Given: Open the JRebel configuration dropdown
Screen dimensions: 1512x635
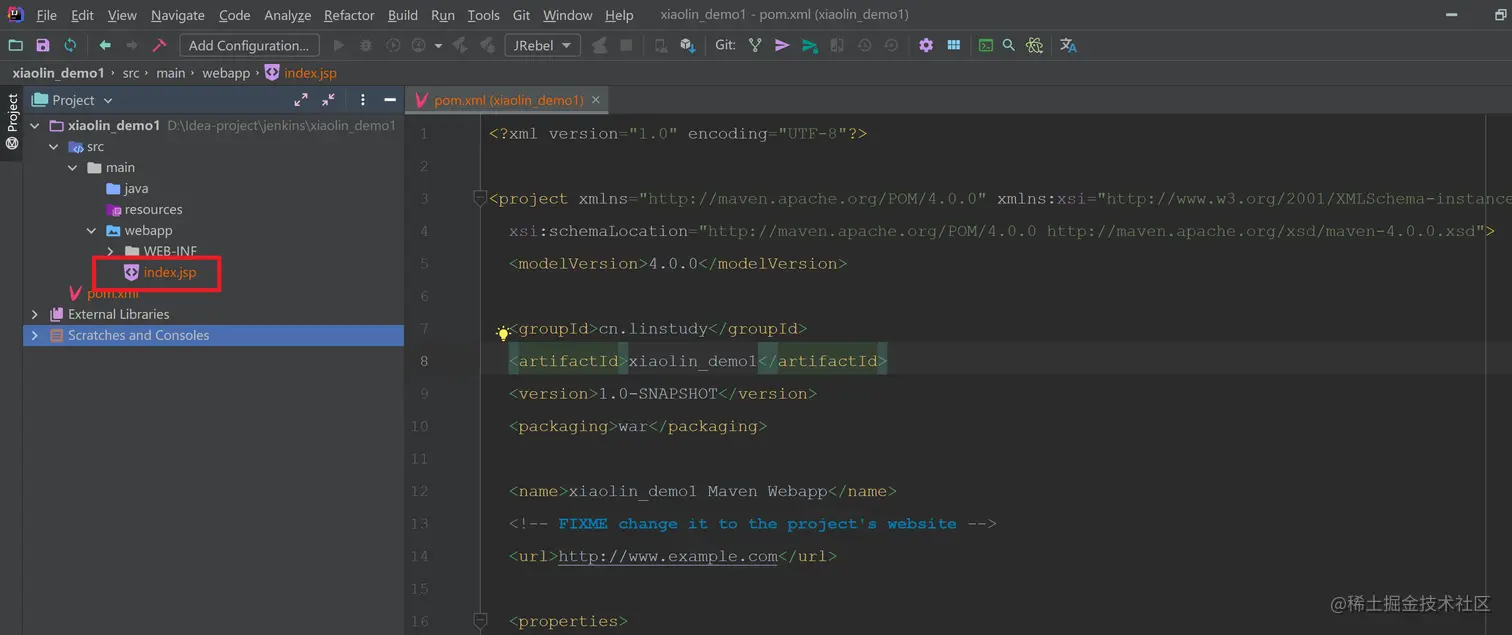Looking at the screenshot, I should point(542,45).
